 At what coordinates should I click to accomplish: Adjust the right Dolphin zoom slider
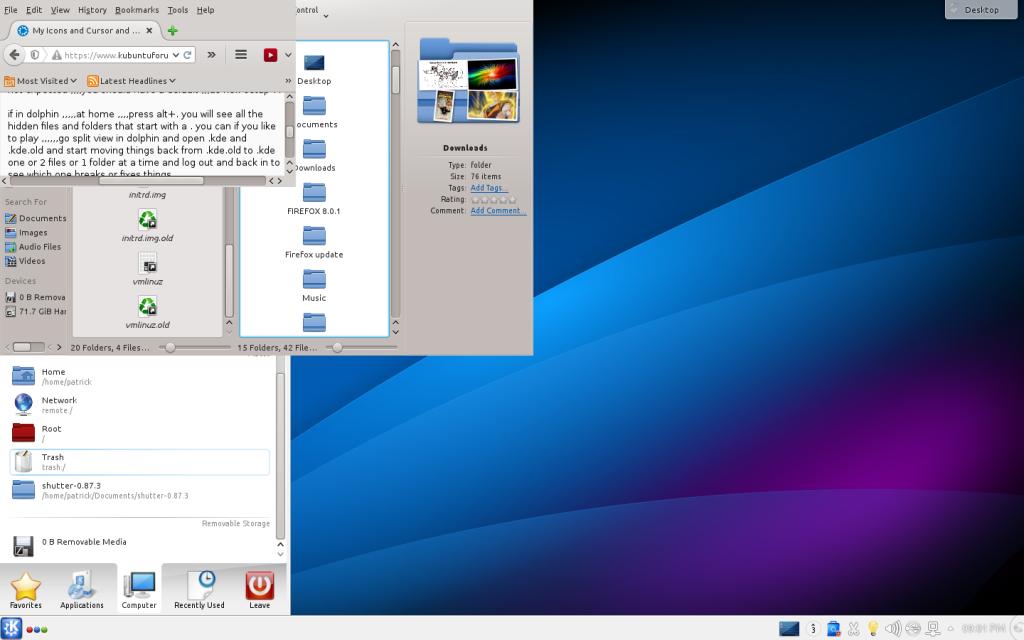pos(337,347)
